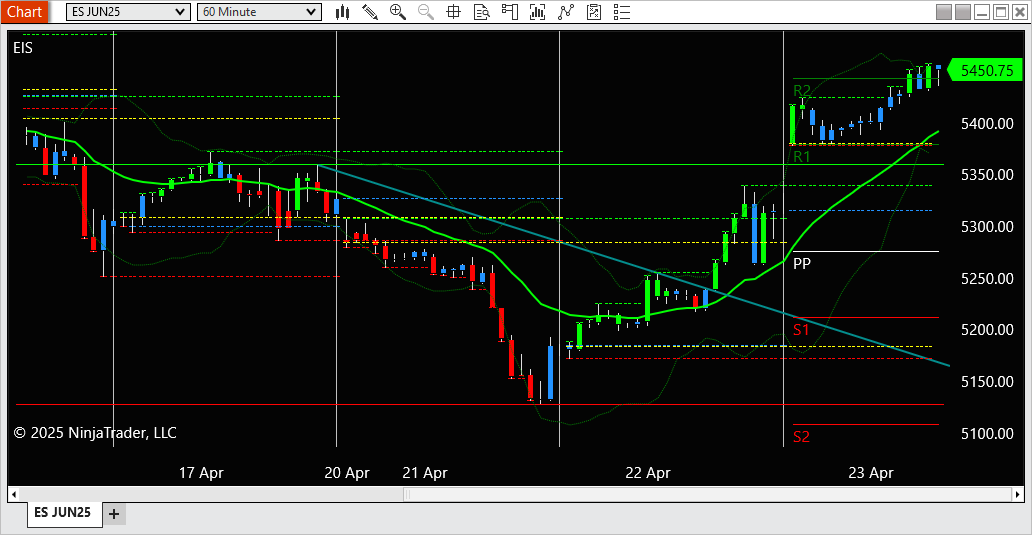Click the right scrollbar arrow

pyautogui.click(x=1018, y=494)
